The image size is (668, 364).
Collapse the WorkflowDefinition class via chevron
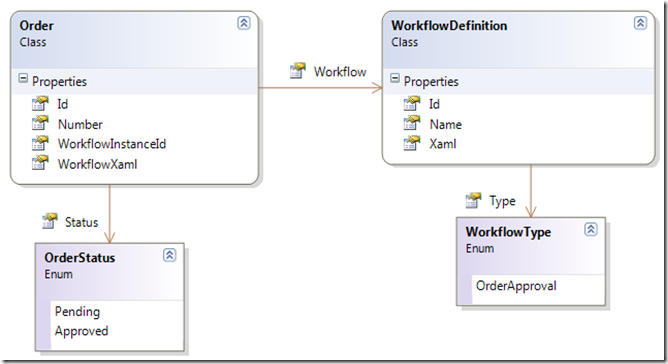tap(640, 23)
